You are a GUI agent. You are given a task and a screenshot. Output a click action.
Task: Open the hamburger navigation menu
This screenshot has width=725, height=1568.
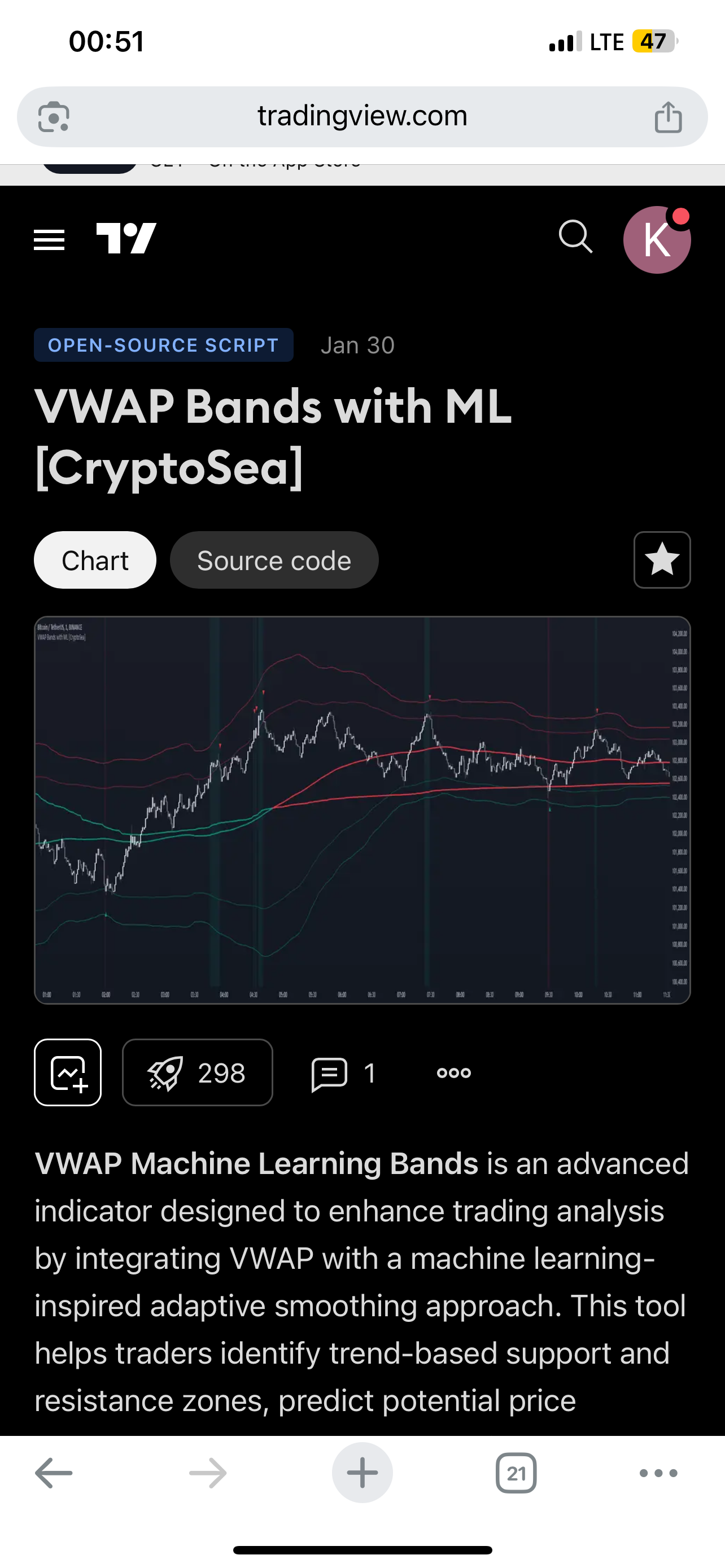click(x=49, y=239)
